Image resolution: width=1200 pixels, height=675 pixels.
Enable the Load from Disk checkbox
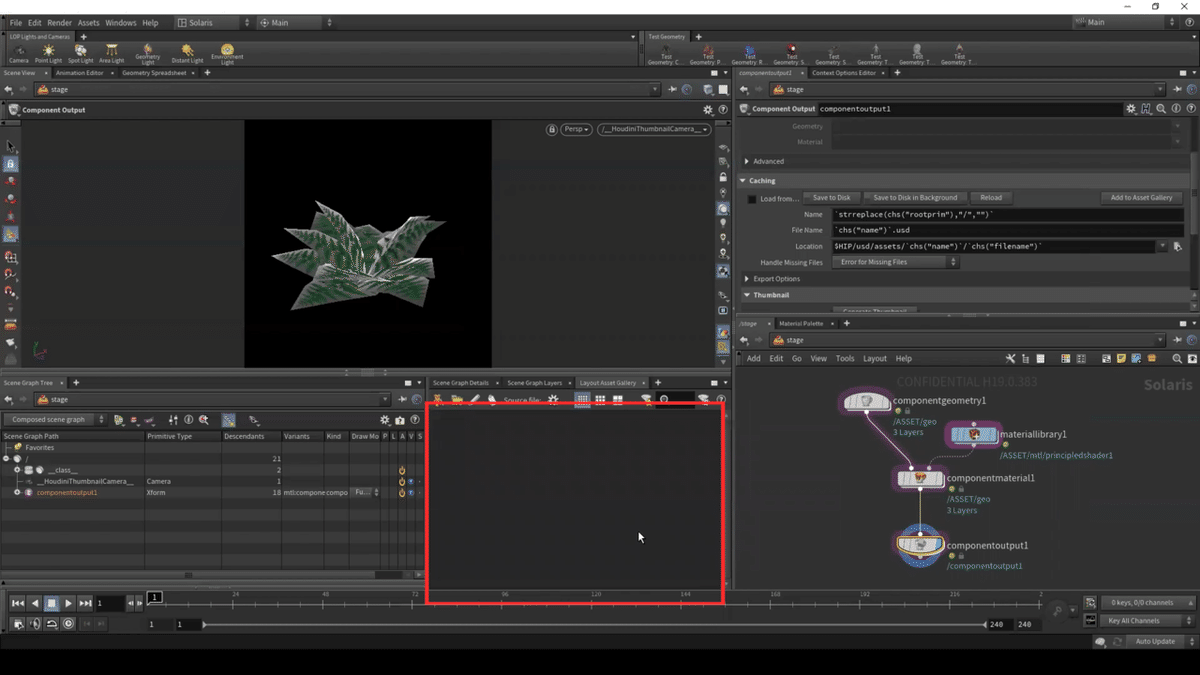(x=752, y=199)
